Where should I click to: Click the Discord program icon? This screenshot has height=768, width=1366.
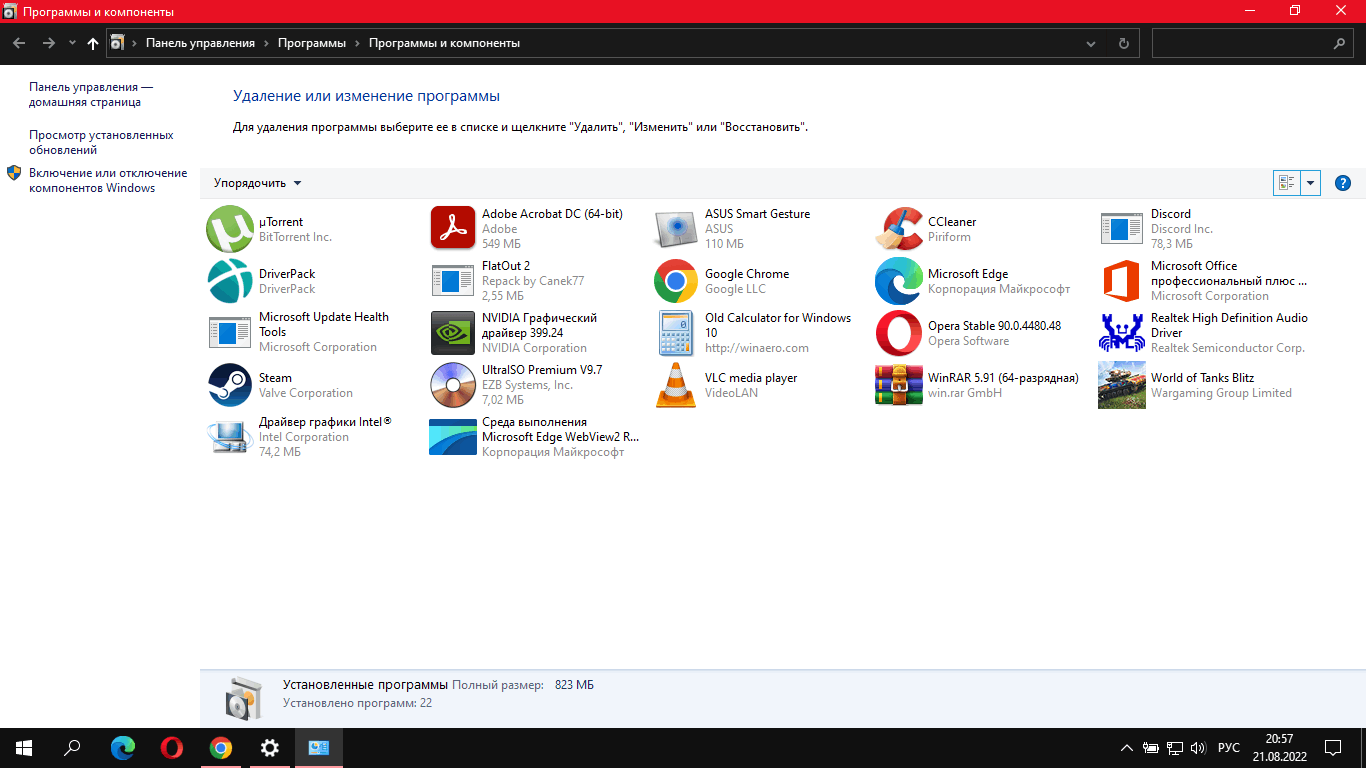click(1122, 229)
